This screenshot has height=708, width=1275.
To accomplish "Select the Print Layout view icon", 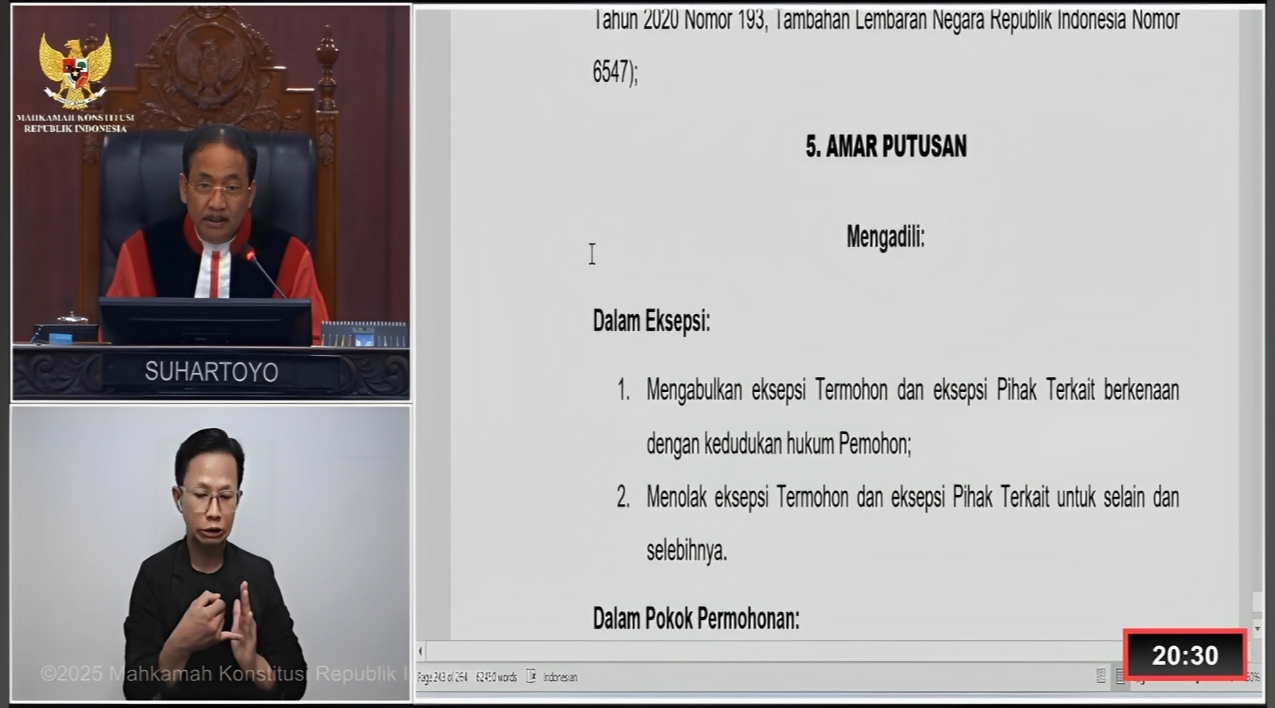I will [1120, 677].
